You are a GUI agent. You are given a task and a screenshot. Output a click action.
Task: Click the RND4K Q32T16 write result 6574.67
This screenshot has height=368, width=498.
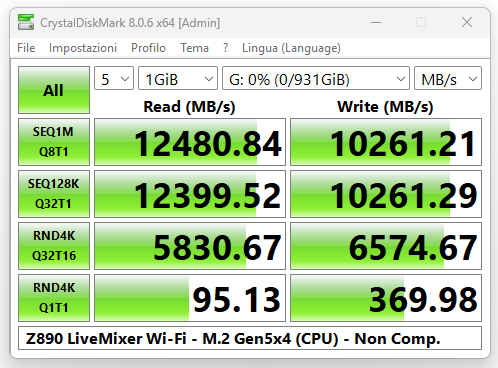tap(386, 246)
